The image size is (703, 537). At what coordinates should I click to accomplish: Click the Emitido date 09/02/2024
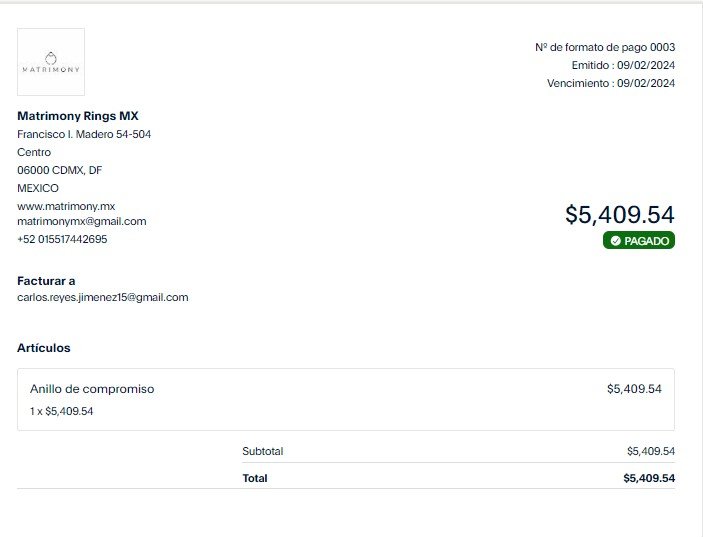646,65
